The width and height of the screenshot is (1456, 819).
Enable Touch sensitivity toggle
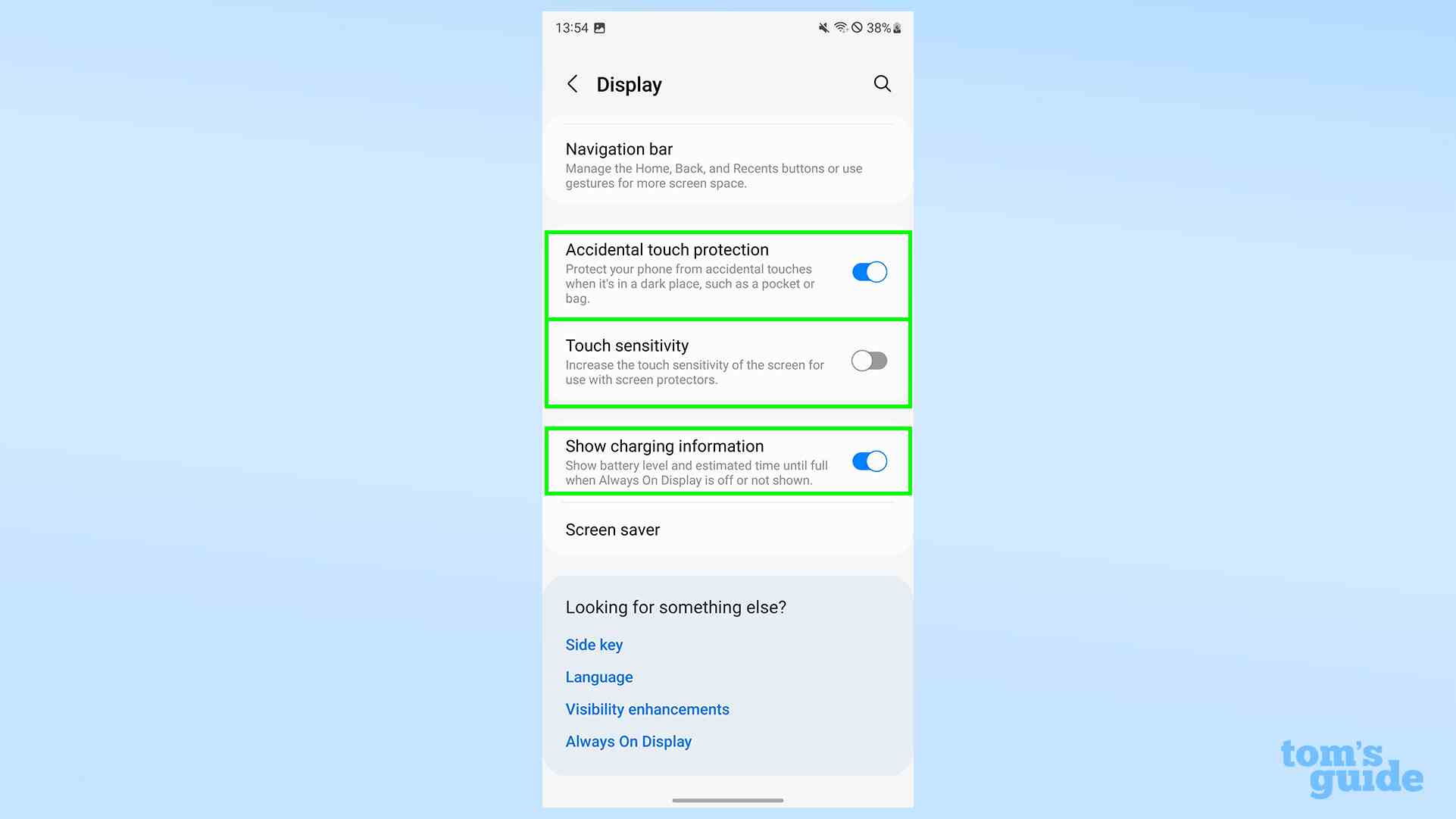[868, 360]
